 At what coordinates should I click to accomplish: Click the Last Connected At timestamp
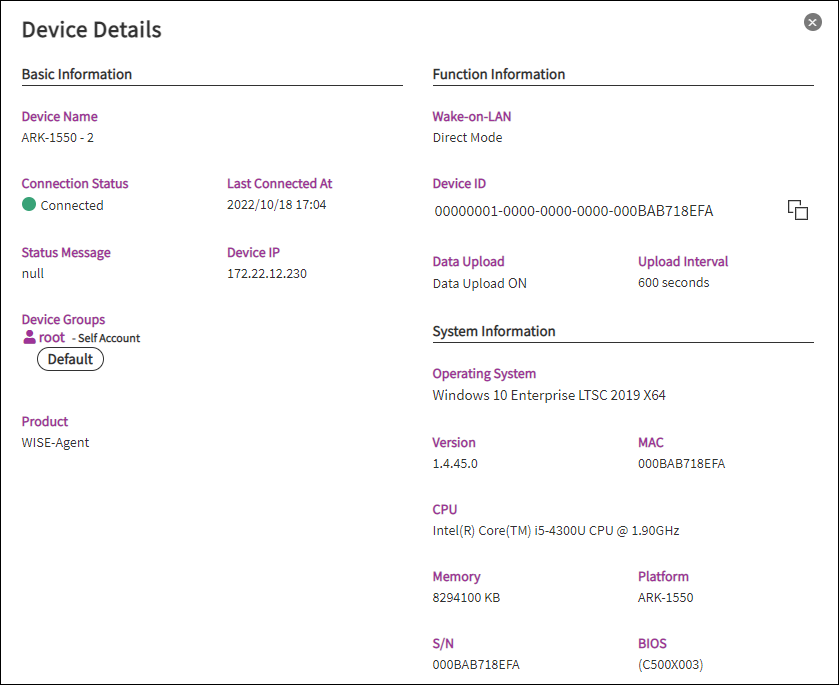(276, 205)
